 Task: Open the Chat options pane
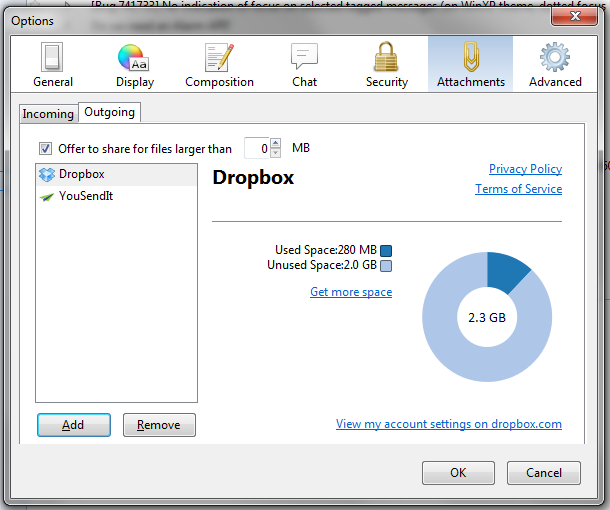coord(304,65)
